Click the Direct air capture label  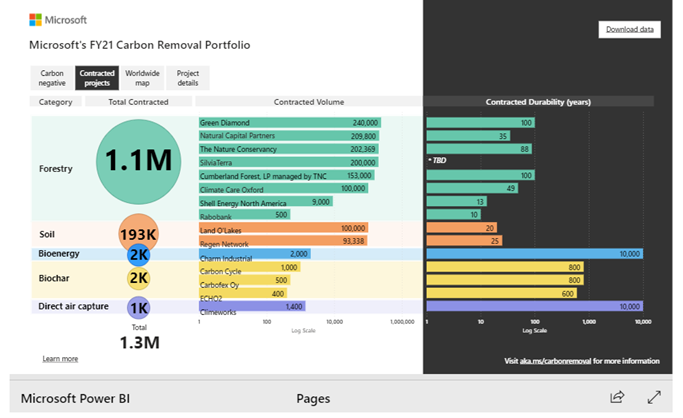point(73,306)
